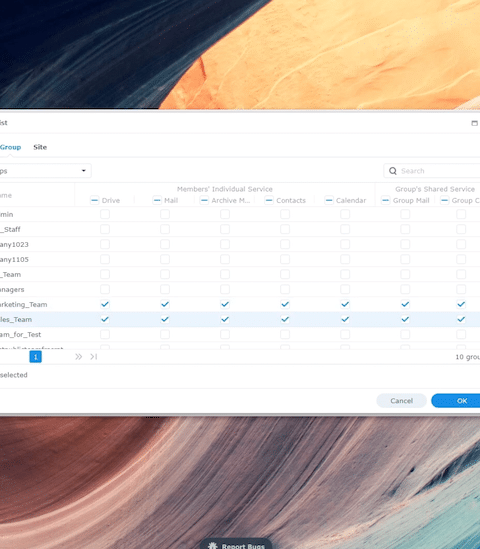Enable Mail for the any1023 row
Viewport: 480px width, 549px height.
(165, 244)
